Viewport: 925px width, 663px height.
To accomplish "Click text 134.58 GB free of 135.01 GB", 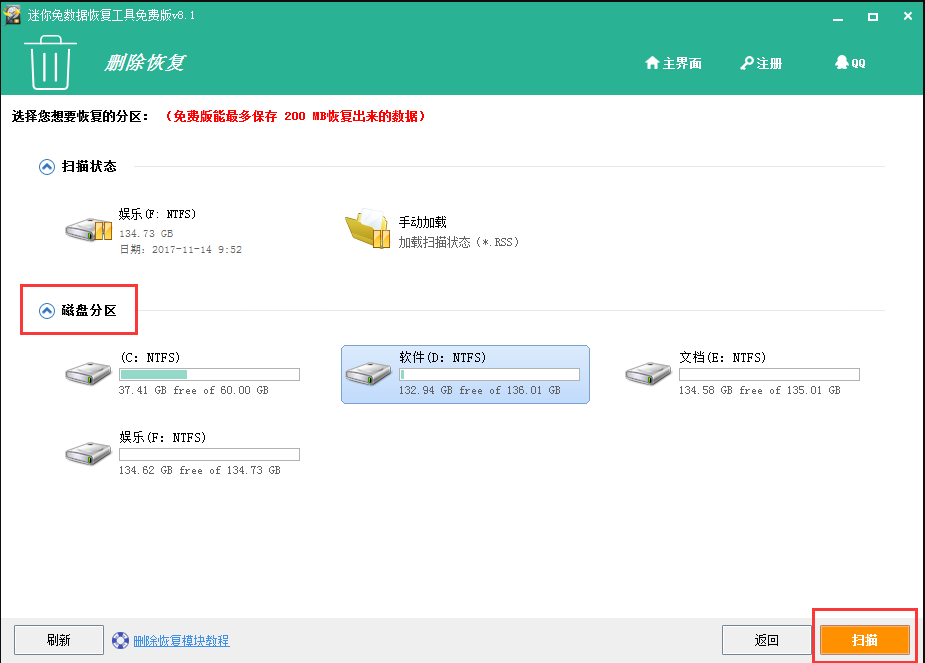I will 760,390.
